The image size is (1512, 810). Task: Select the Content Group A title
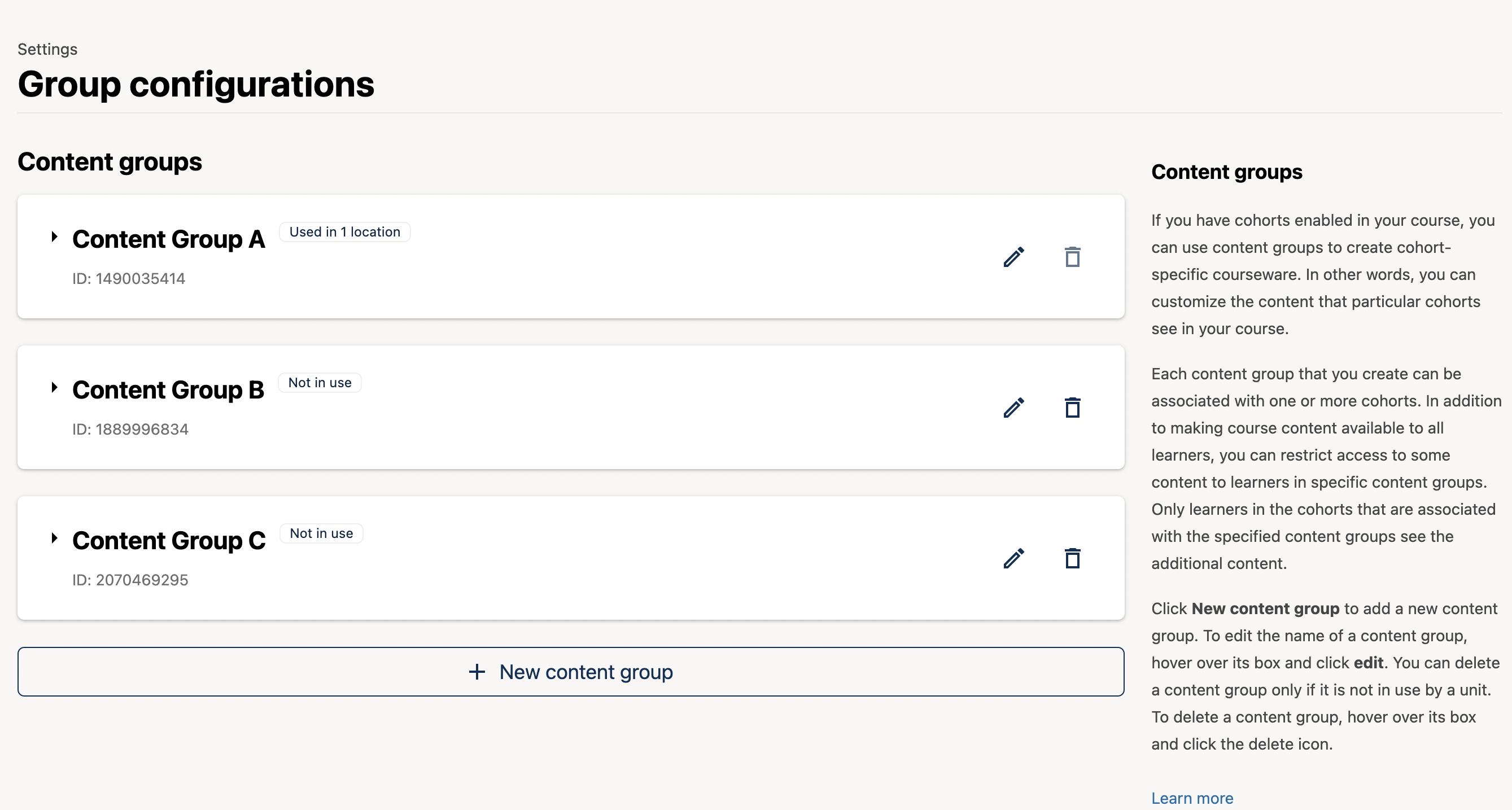[168, 239]
